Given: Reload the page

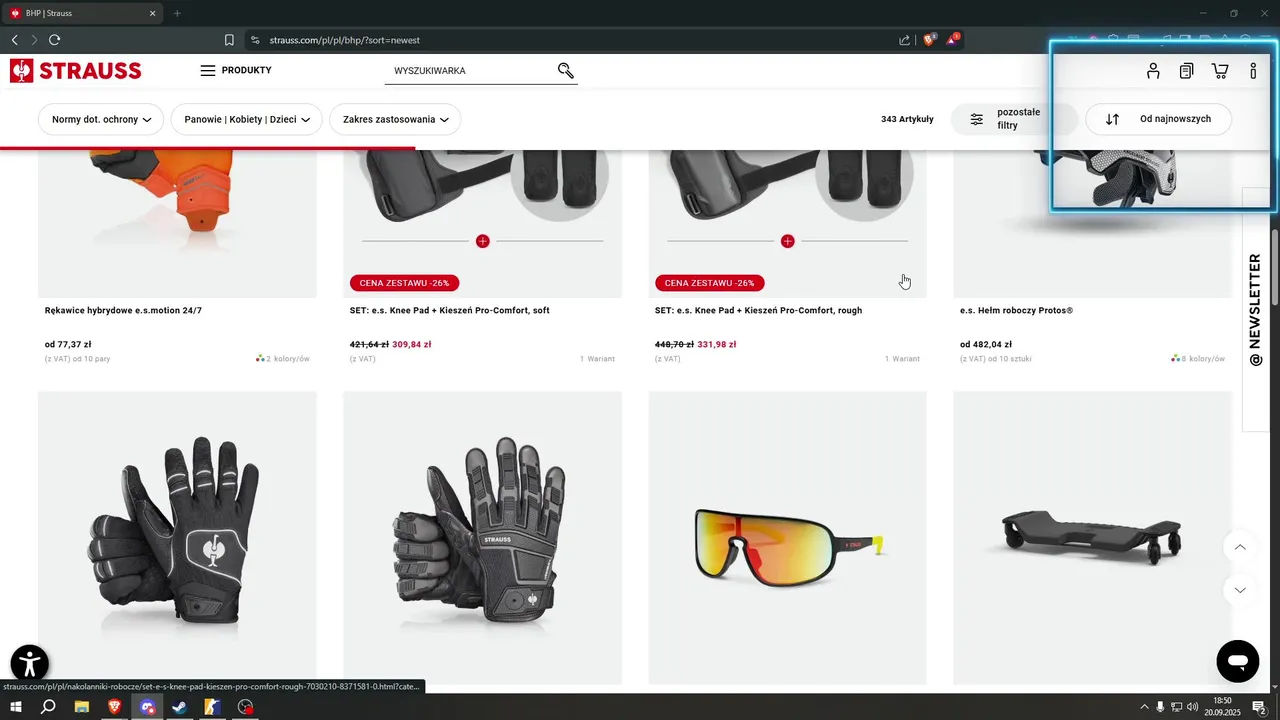Looking at the screenshot, I should (55, 40).
